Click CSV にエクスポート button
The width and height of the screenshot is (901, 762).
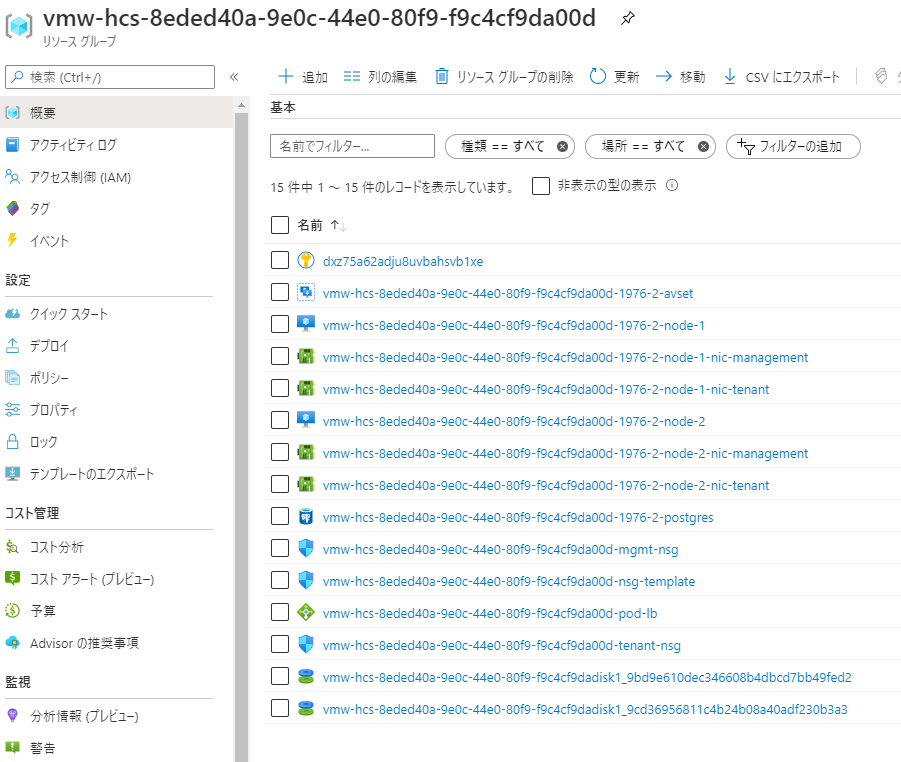point(781,76)
